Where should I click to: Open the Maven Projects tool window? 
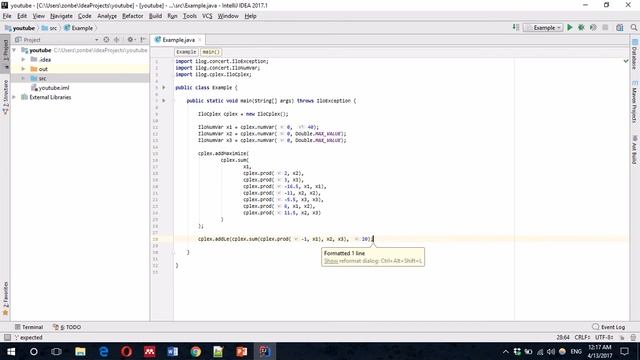pyautogui.click(x=635, y=102)
